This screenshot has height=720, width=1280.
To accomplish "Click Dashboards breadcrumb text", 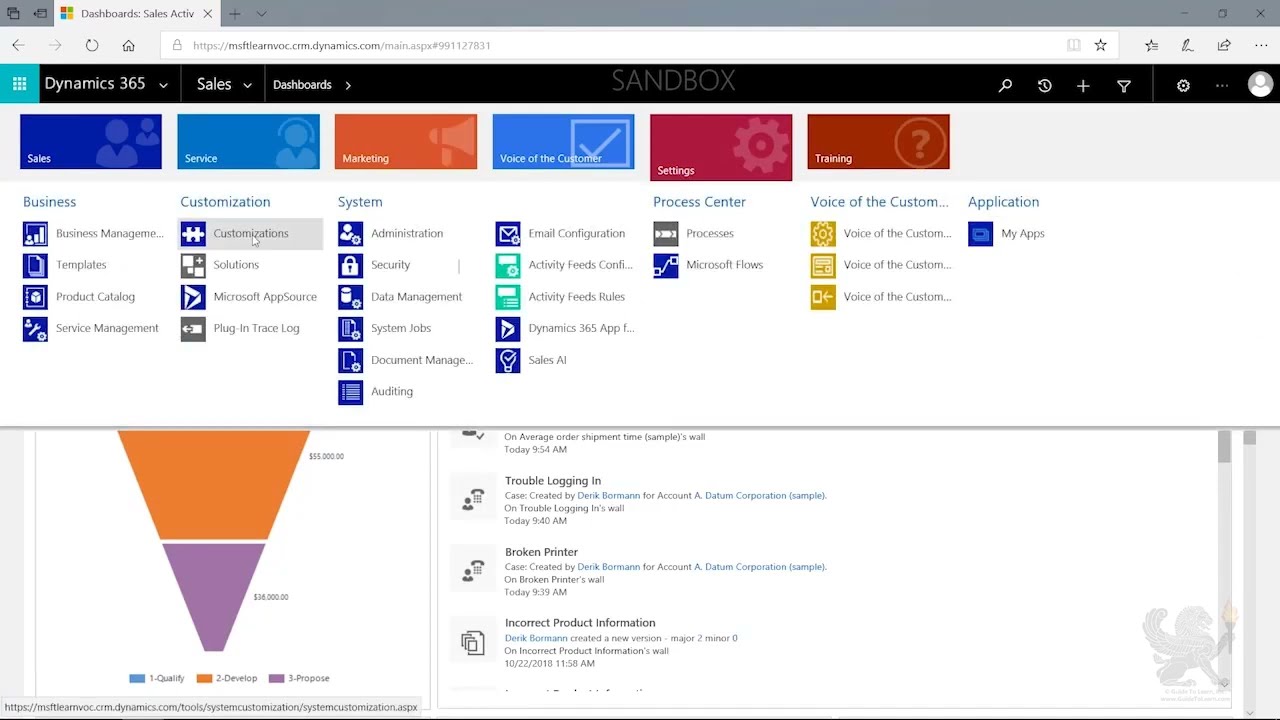I will 302,85.
